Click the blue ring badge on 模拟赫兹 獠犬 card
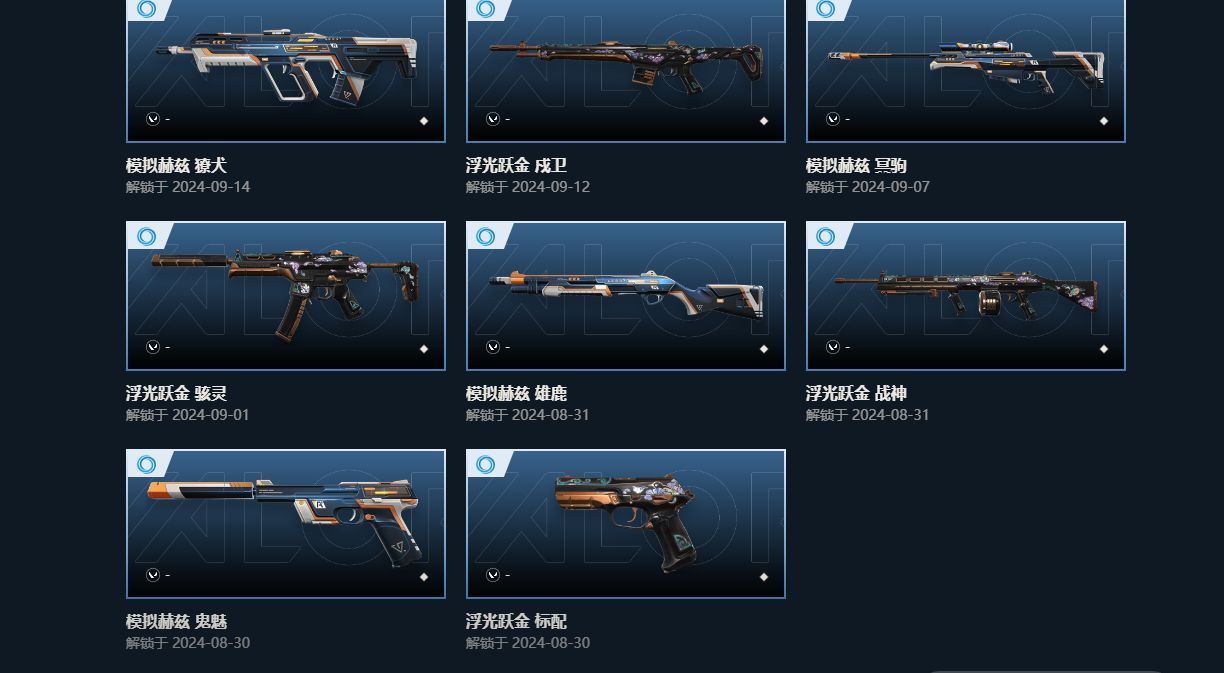The image size is (1224, 673). click(146, 9)
